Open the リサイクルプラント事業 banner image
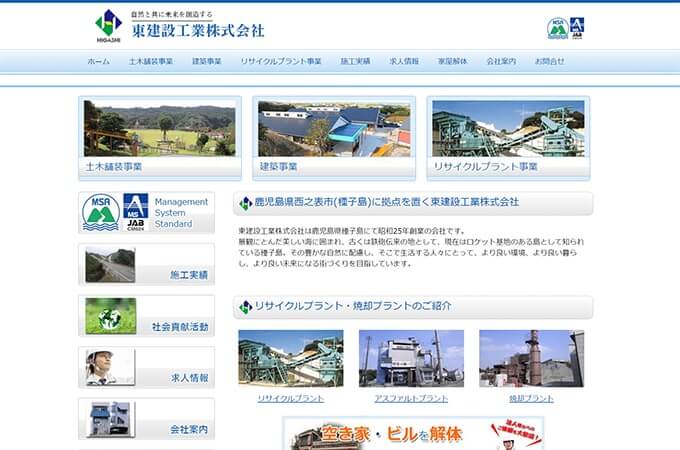Viewport: 680px width, 450px height. 508,137
